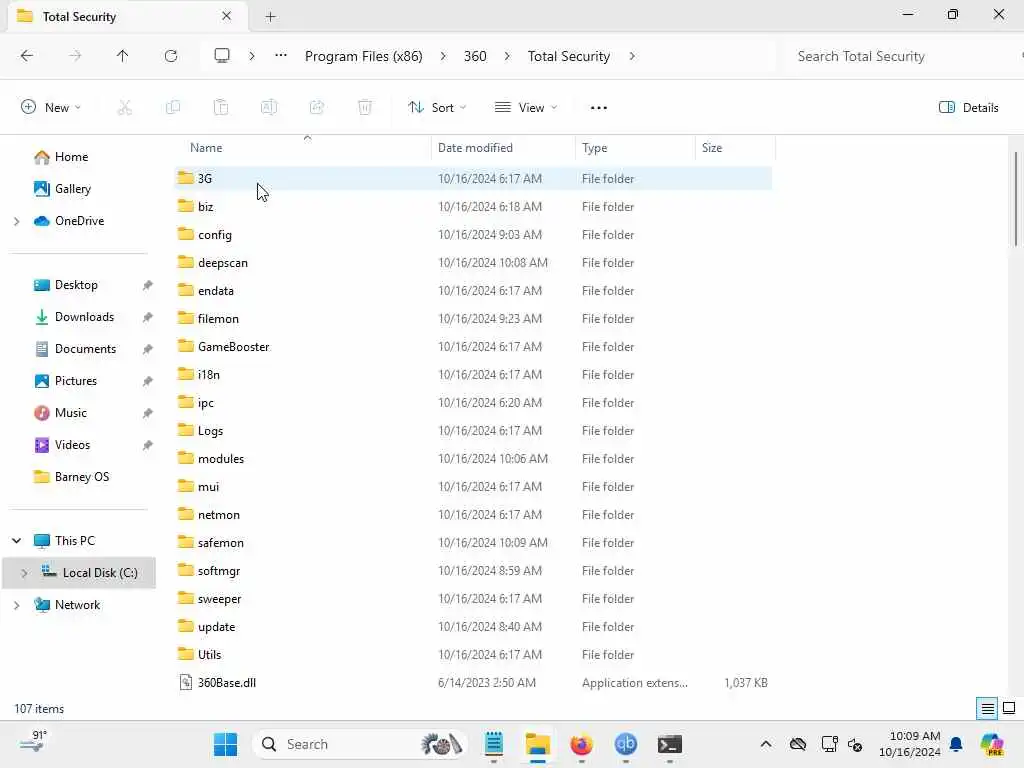Click the Cut toolbar icon
Image resolution: width=1024 pixels, height=768 pixels.
coord(125,108)
